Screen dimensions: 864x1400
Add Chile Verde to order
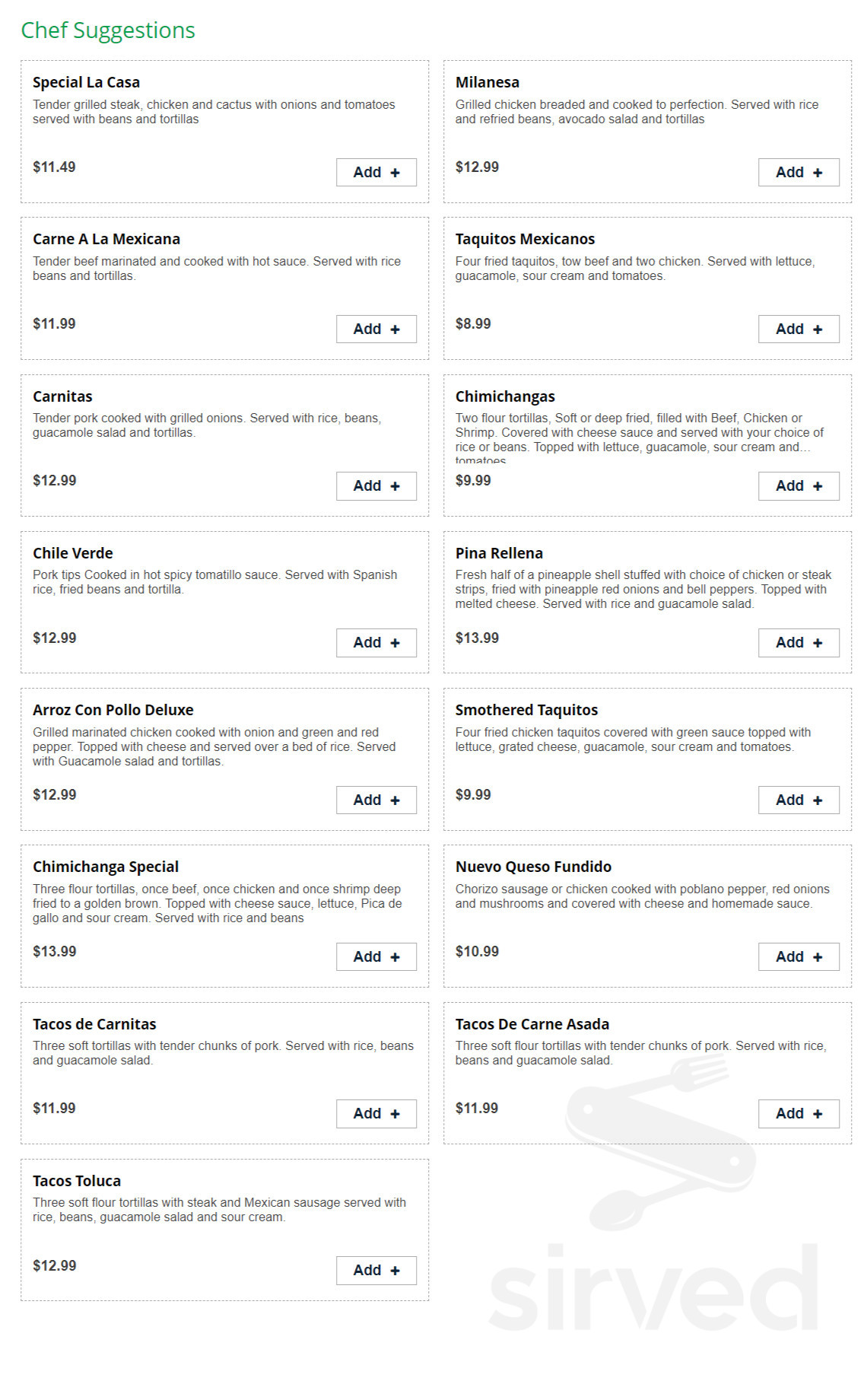(376, 643)
